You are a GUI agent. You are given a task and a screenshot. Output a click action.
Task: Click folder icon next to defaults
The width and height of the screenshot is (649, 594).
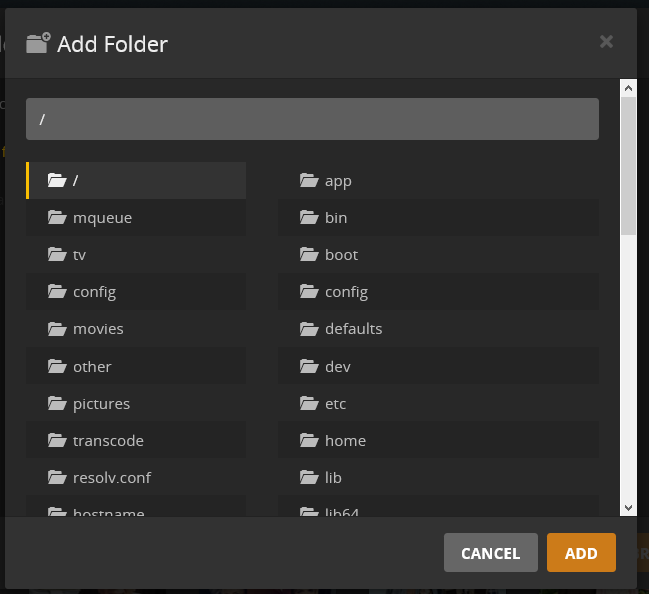[x=309, y=328]
